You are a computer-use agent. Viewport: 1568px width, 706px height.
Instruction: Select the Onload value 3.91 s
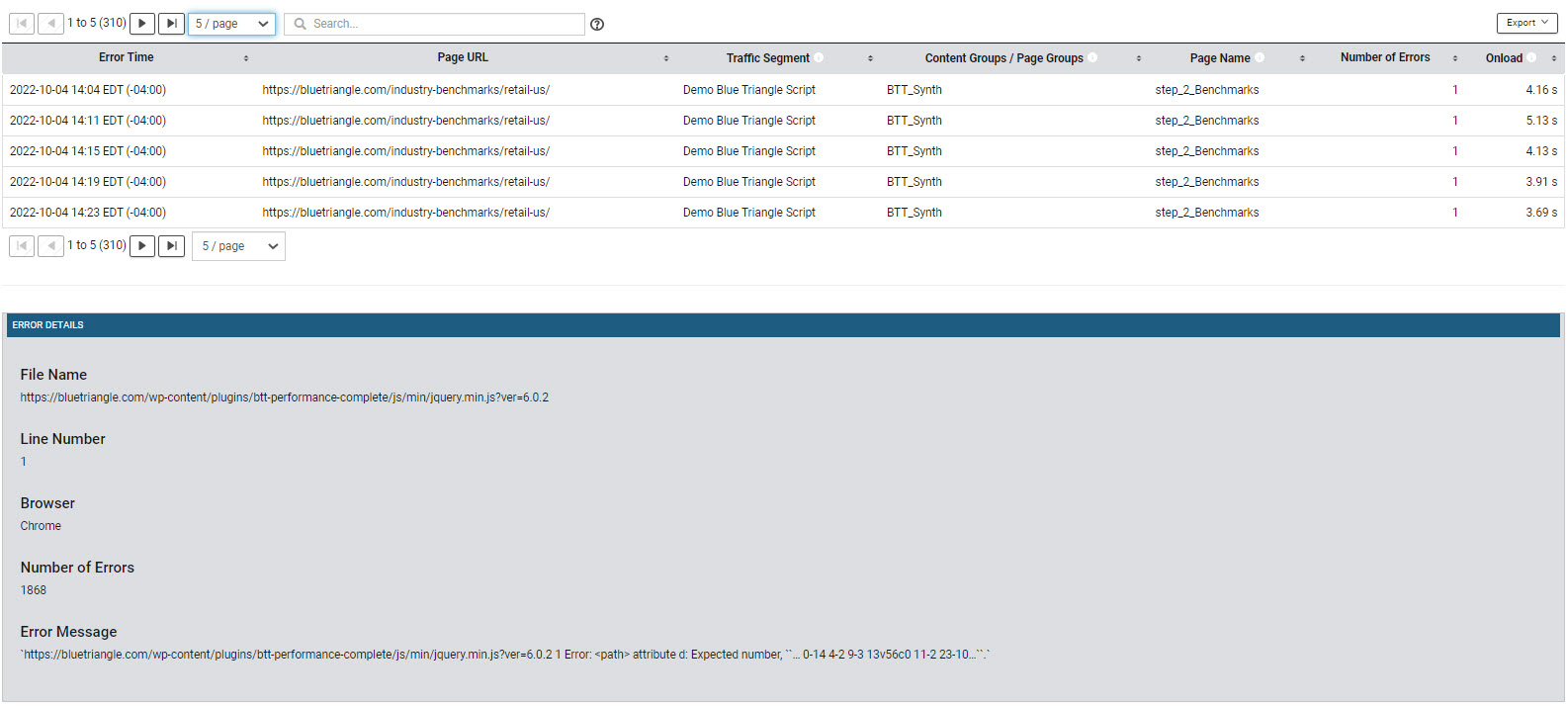1541,182
